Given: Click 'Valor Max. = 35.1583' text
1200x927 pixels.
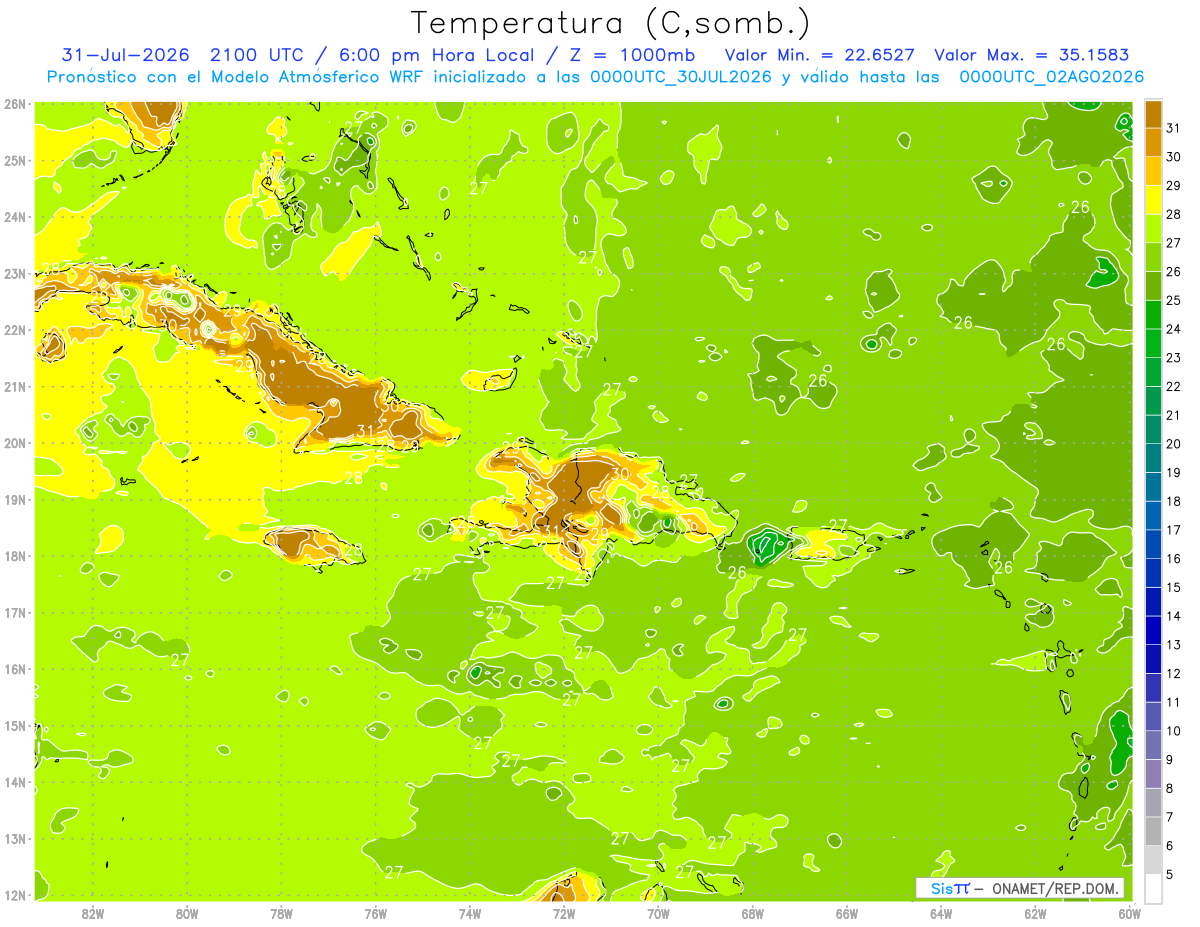Looking at the screenshot, I should pyautogui.click(x=1032, y=55).
